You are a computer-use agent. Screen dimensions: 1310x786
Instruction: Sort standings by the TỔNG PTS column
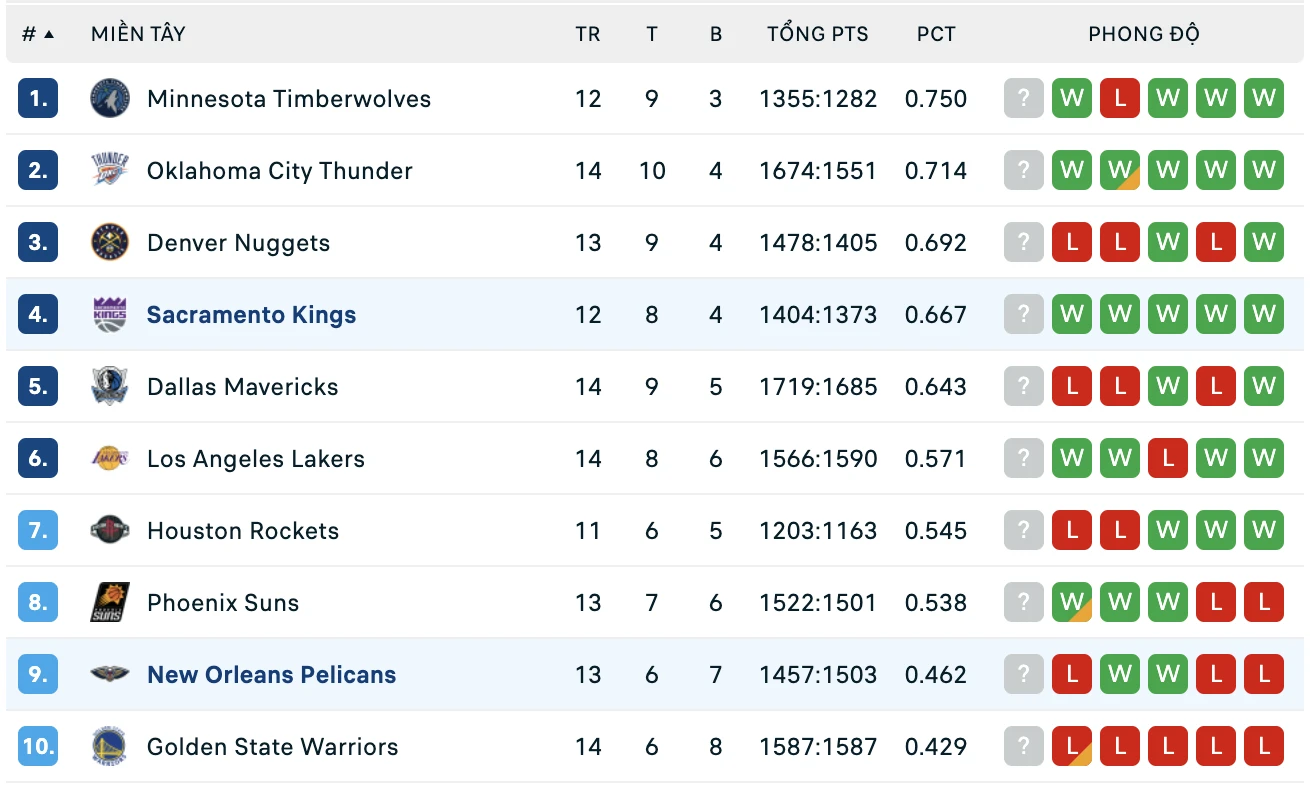(x=818, y=34)
